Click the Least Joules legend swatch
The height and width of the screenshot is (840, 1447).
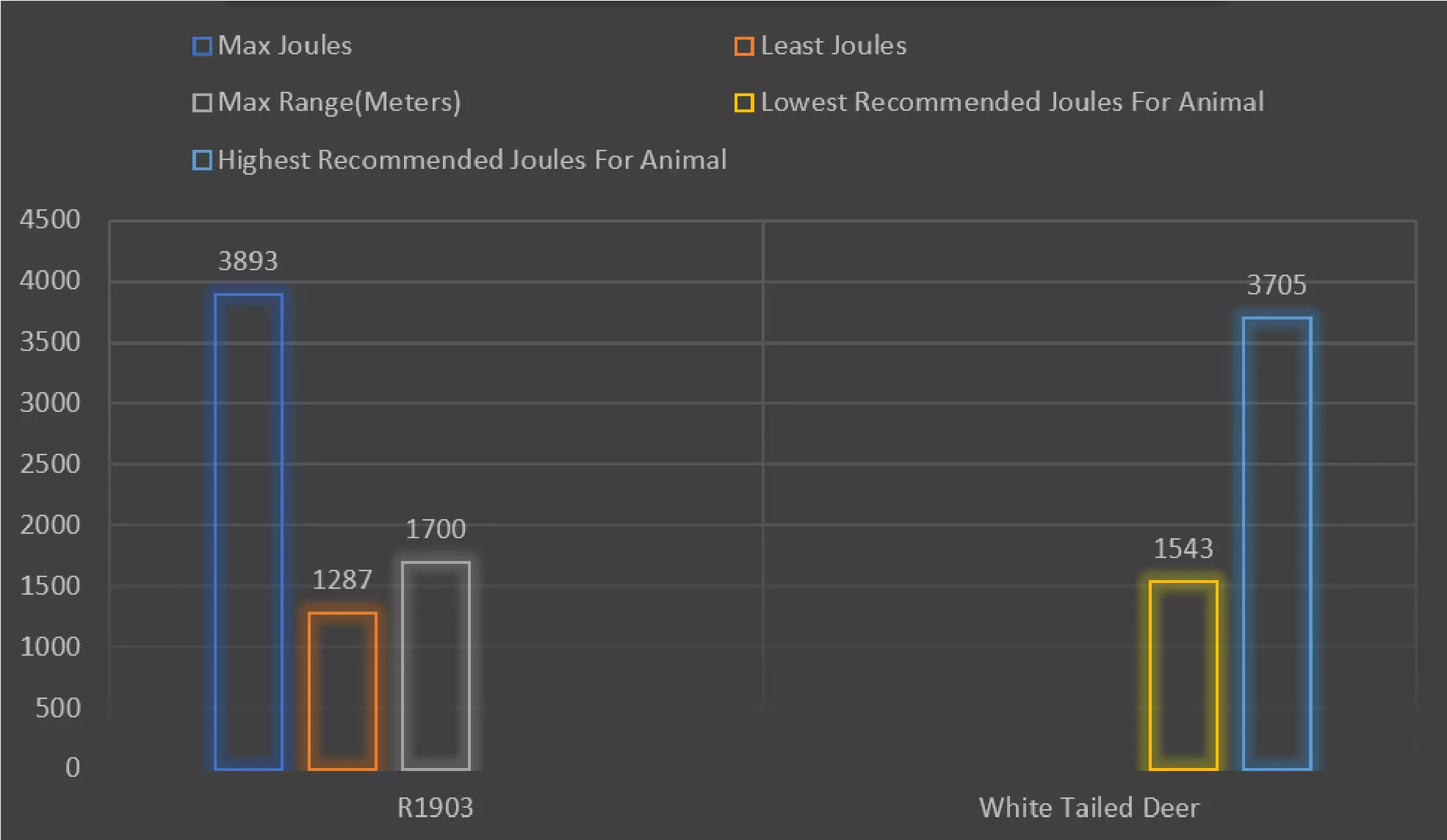click(744, 47)
